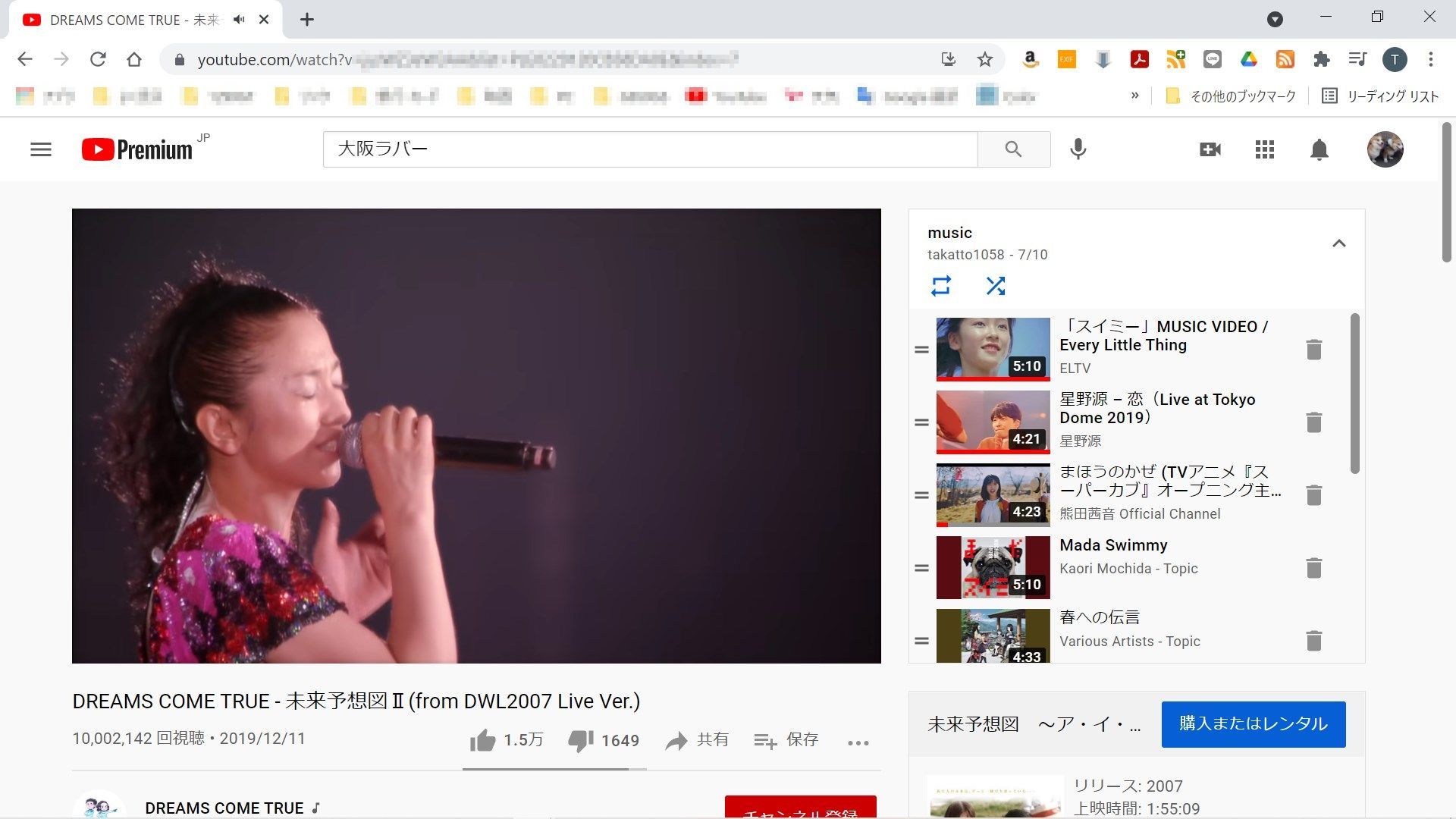This screenshot has height=819, width=1456.
Task: Open the 未来予想図 ～ア・イ・… movie title
Action: [1034, 724]
